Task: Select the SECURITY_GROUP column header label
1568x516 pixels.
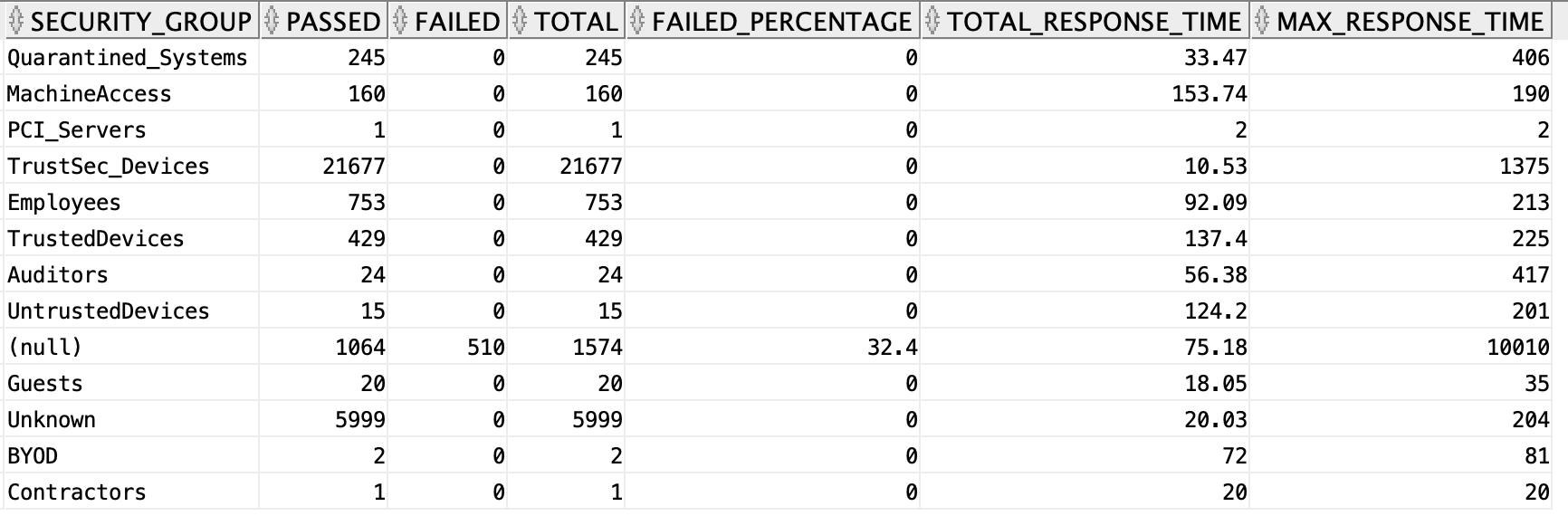Action: [140, 22]
